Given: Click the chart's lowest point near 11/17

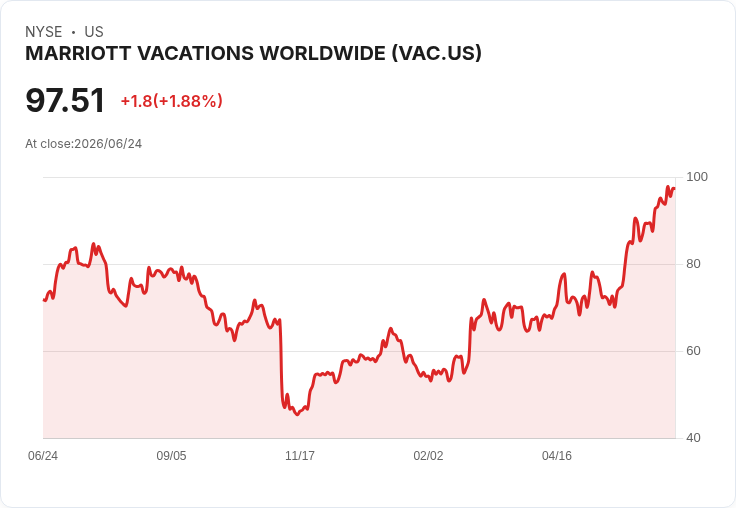Looking at the screenshot, I should pos(297,414).
